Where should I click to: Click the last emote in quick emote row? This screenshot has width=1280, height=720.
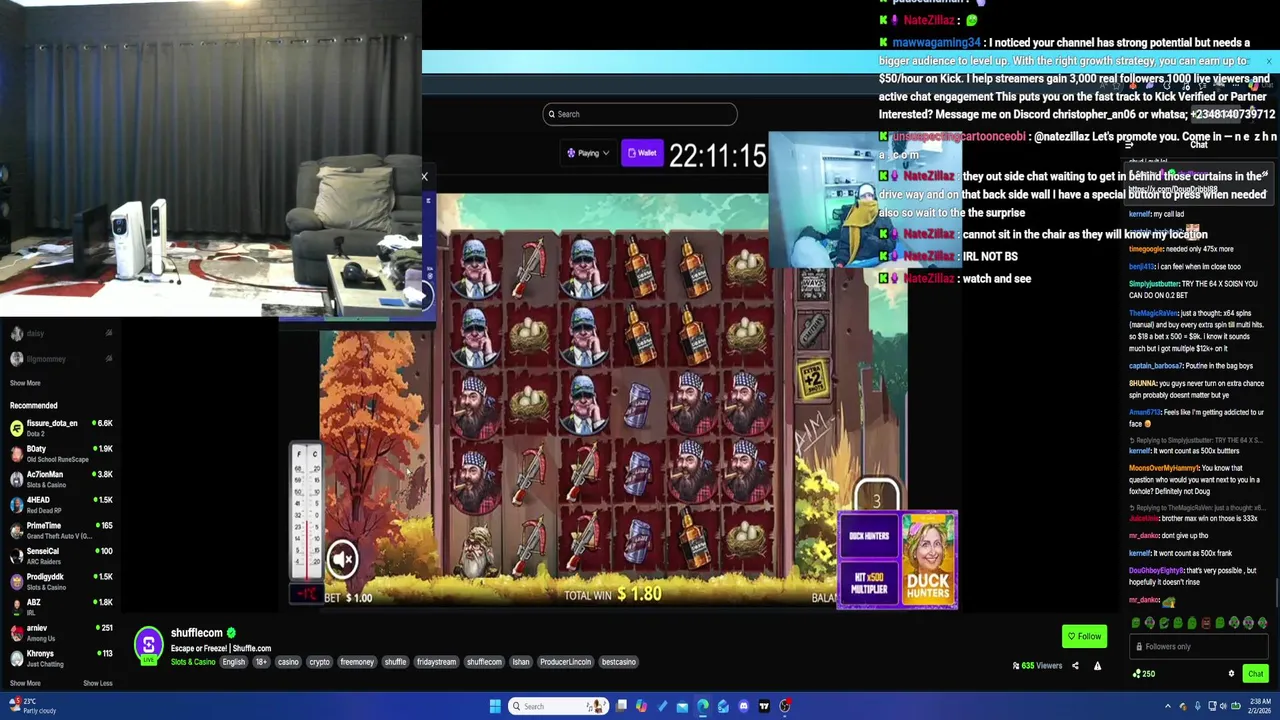click(x=1262, y=623)
